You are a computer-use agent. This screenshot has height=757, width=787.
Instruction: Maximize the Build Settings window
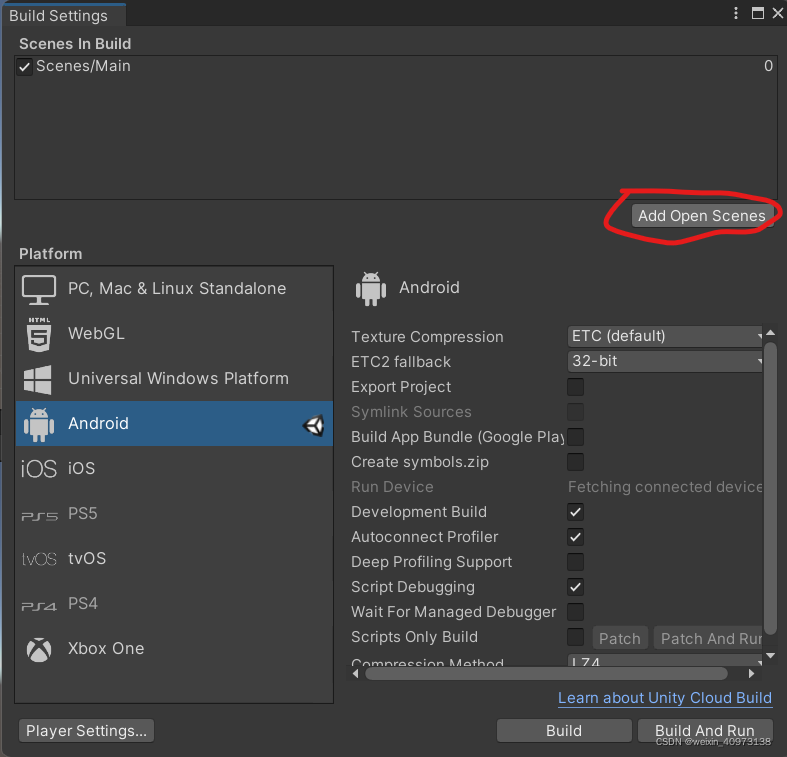[757, 13]
